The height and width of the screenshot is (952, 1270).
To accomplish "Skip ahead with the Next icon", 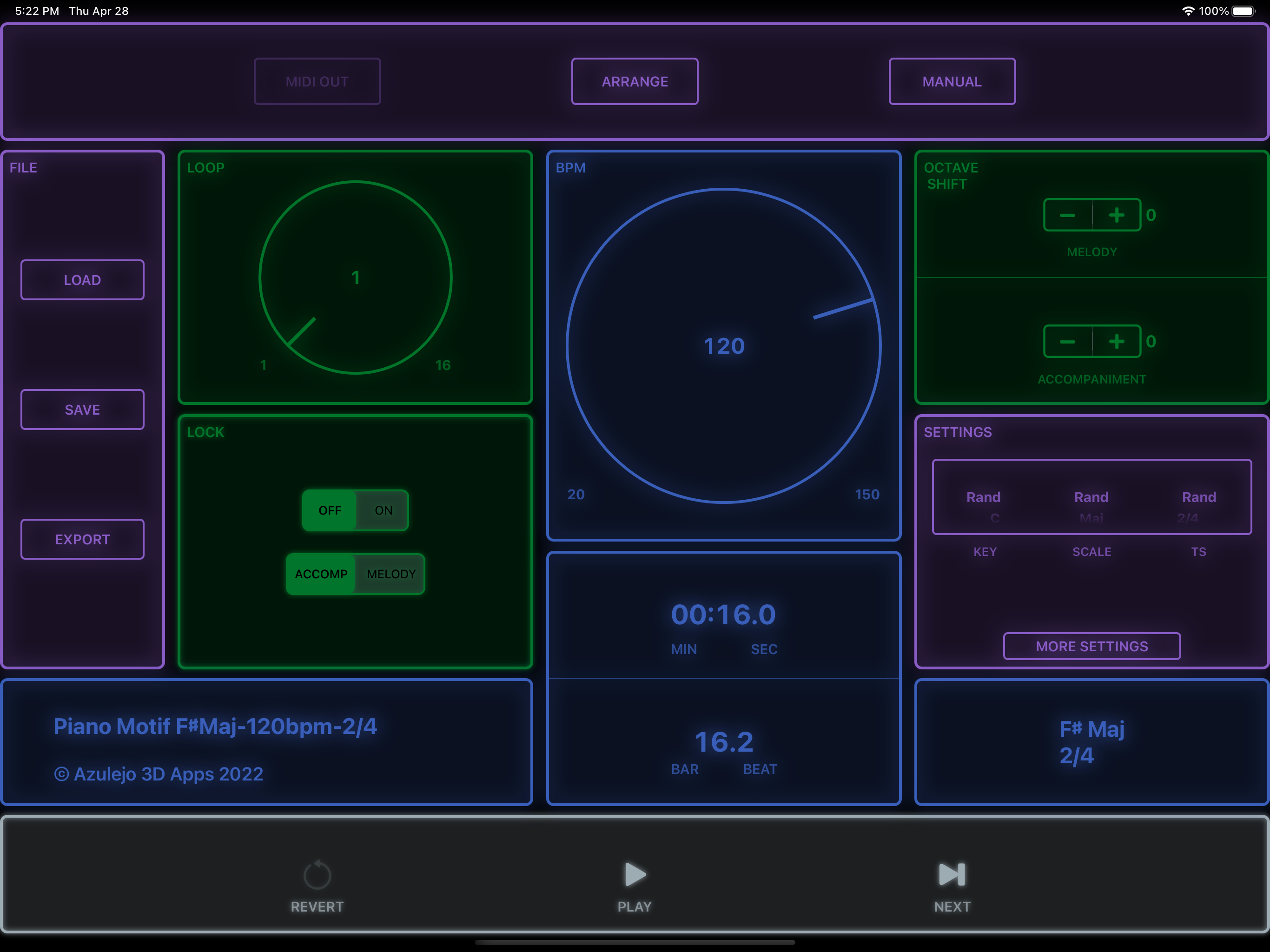I will (x=952, y=874).
